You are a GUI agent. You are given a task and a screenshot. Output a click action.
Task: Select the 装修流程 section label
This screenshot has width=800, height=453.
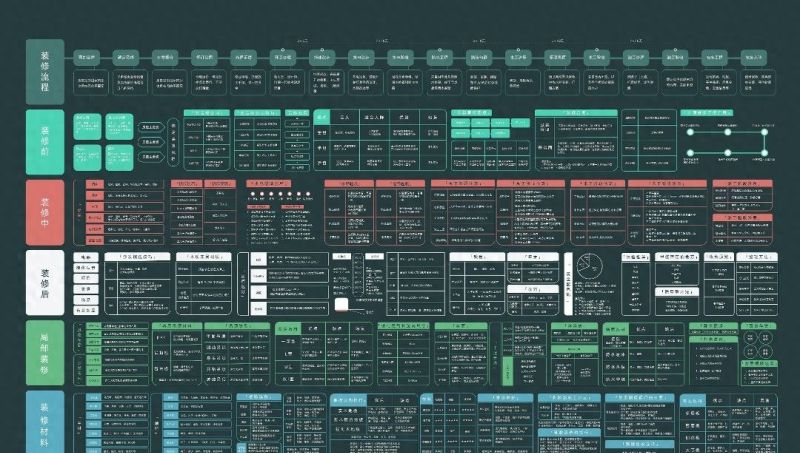[45, 71]
